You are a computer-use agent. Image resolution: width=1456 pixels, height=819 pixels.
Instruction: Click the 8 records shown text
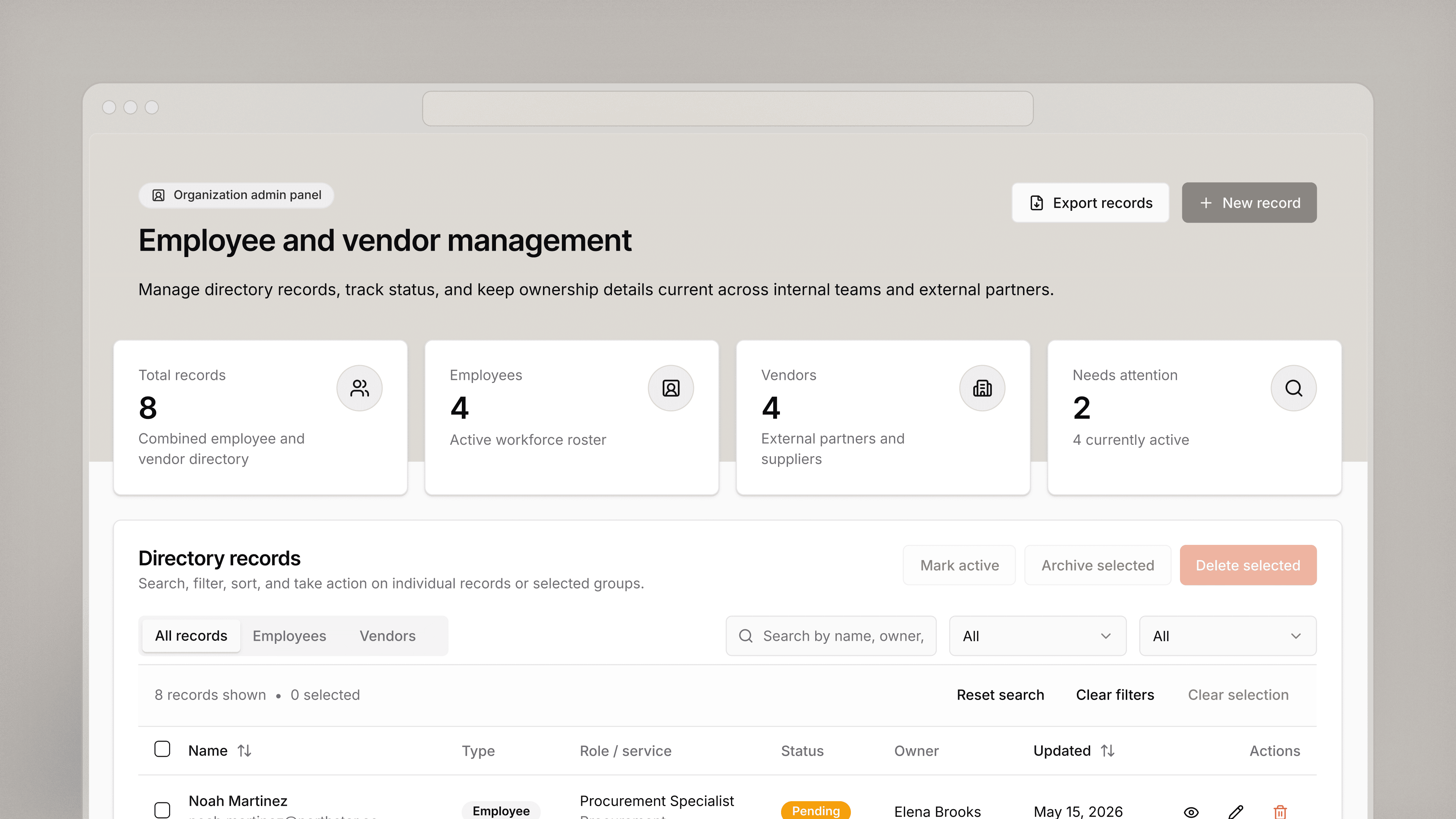coord(210,695)
